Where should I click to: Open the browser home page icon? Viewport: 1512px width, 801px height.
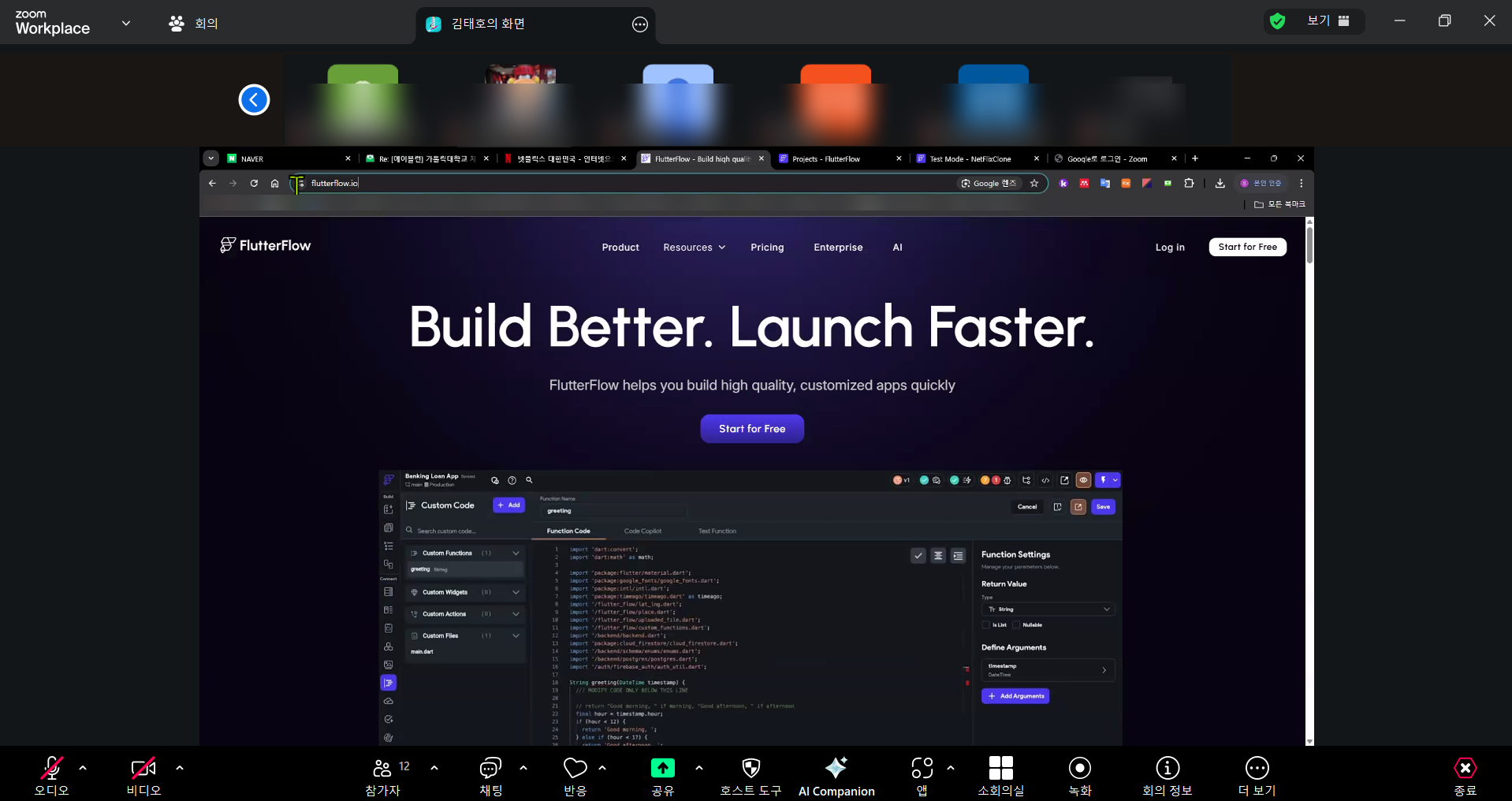coord(274,183)
